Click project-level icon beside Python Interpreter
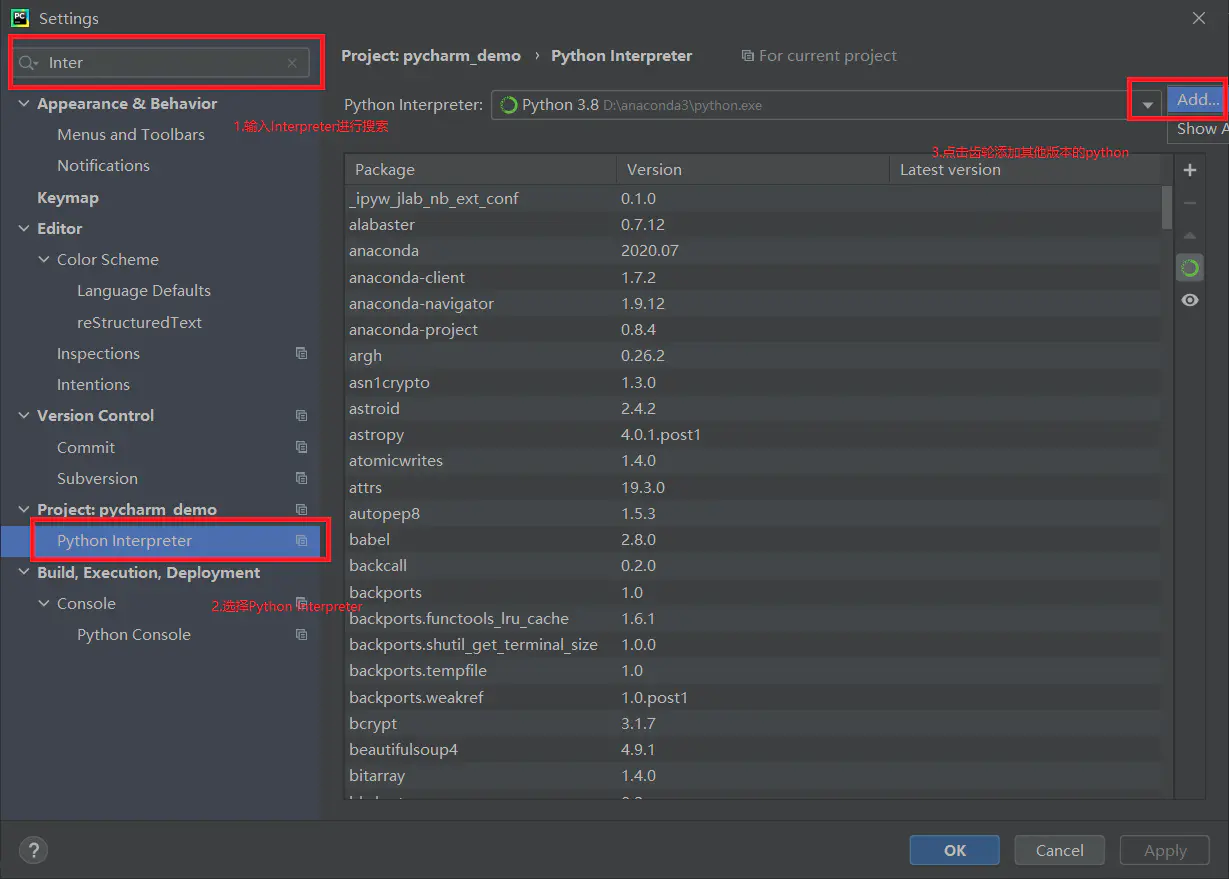The height and width of the screenshot is (879, 1229). tap(301, 540)
